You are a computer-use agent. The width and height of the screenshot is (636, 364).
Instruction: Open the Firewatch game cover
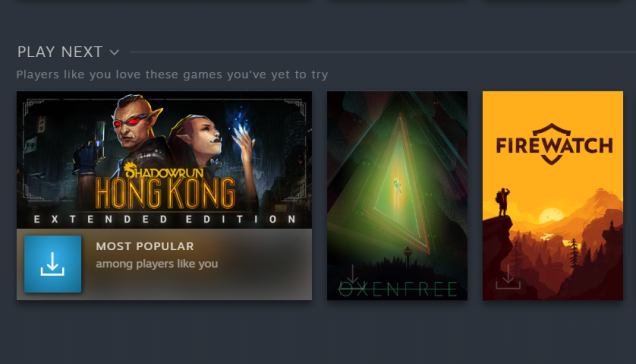tap(552, 196)
